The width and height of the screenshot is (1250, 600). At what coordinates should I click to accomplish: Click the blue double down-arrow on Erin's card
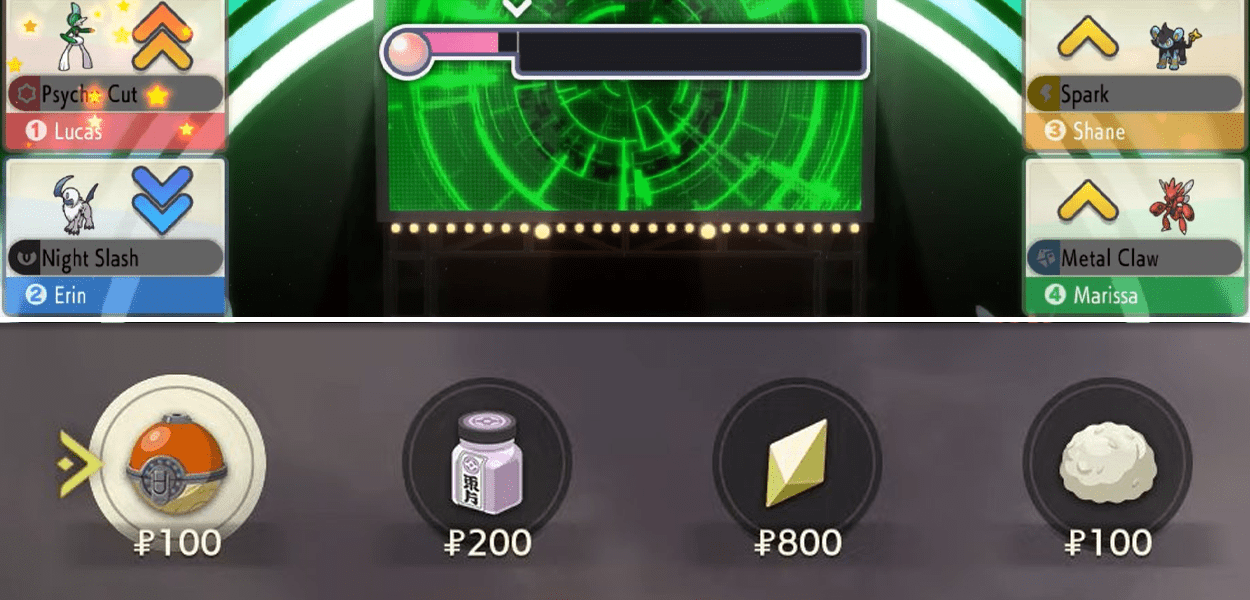click(x=162, y=196)
